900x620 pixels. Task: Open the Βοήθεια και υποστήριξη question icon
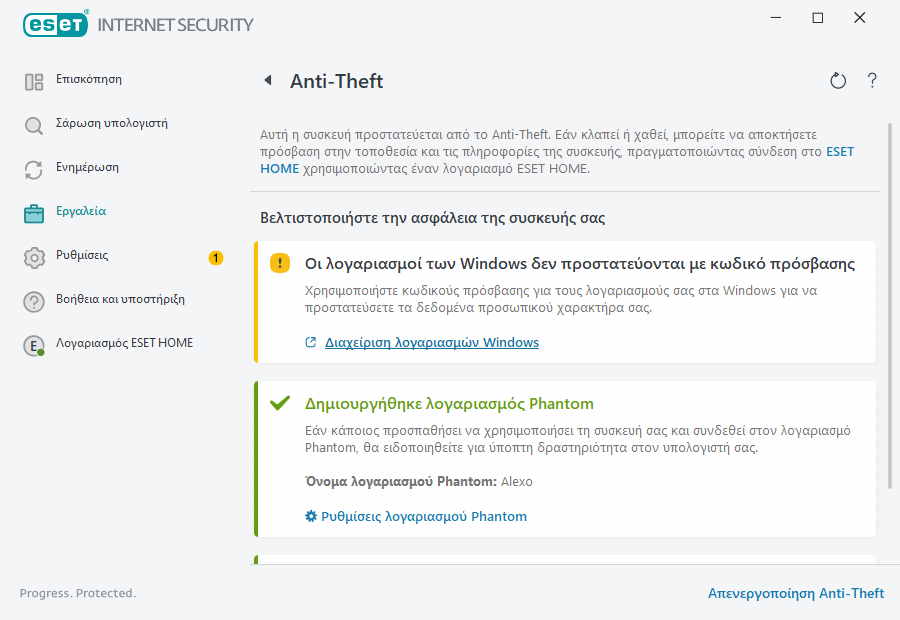pos(33,299)
